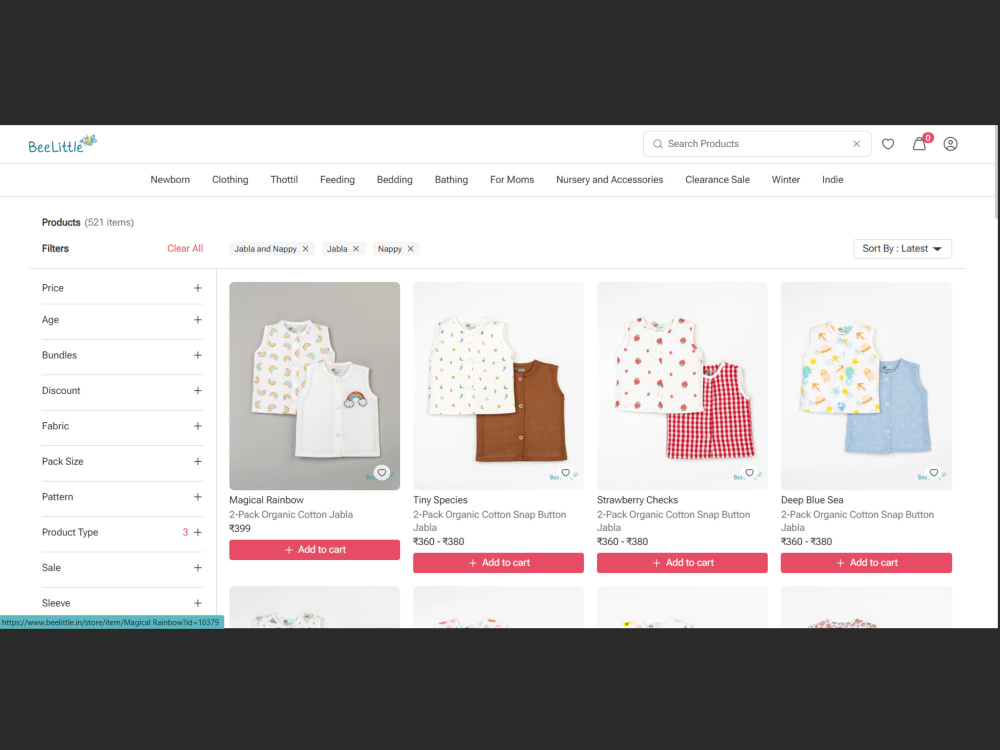
Task: Open the Bathing menu
Action: 452,180
